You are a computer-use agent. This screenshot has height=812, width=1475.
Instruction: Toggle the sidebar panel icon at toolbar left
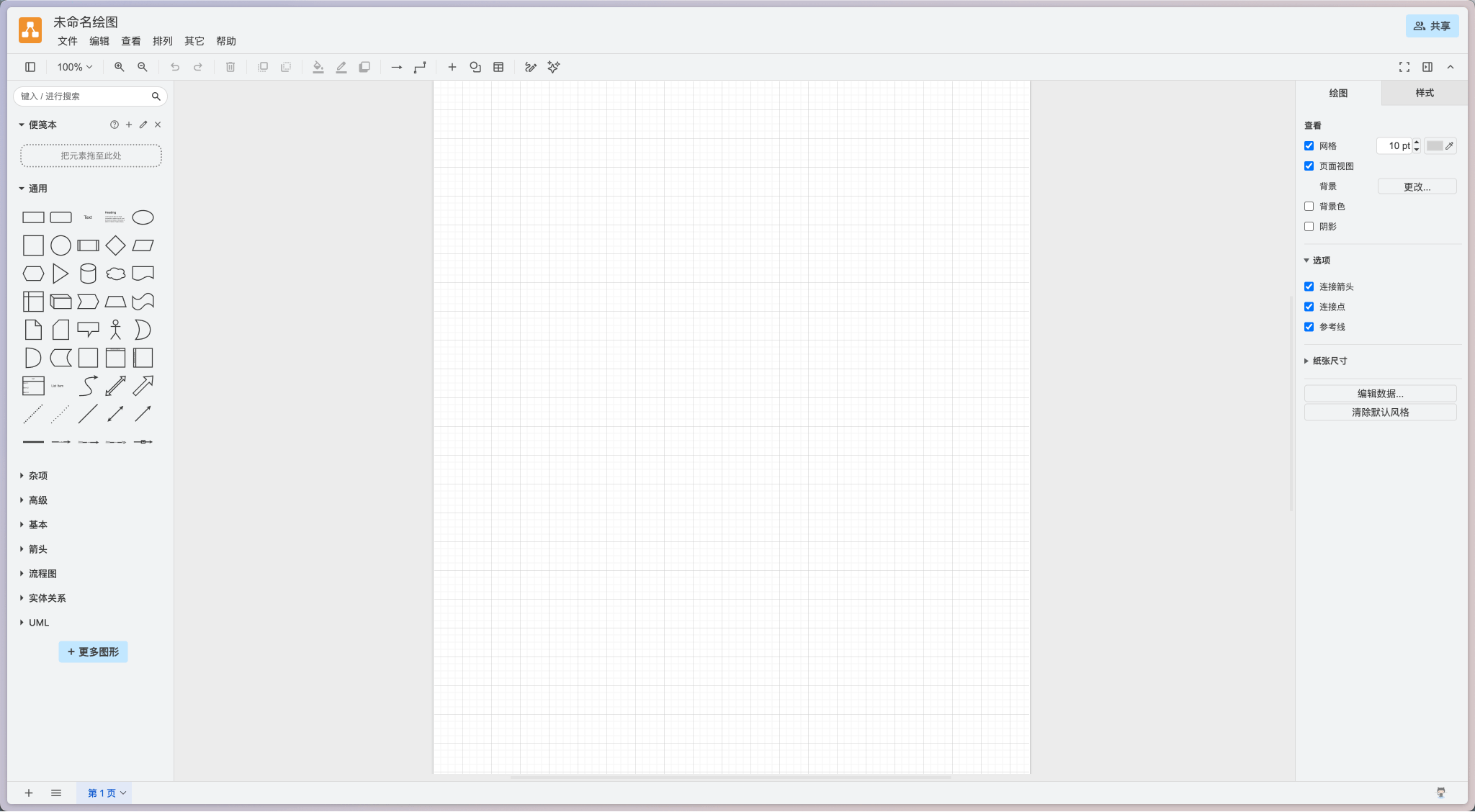(30, 67)
